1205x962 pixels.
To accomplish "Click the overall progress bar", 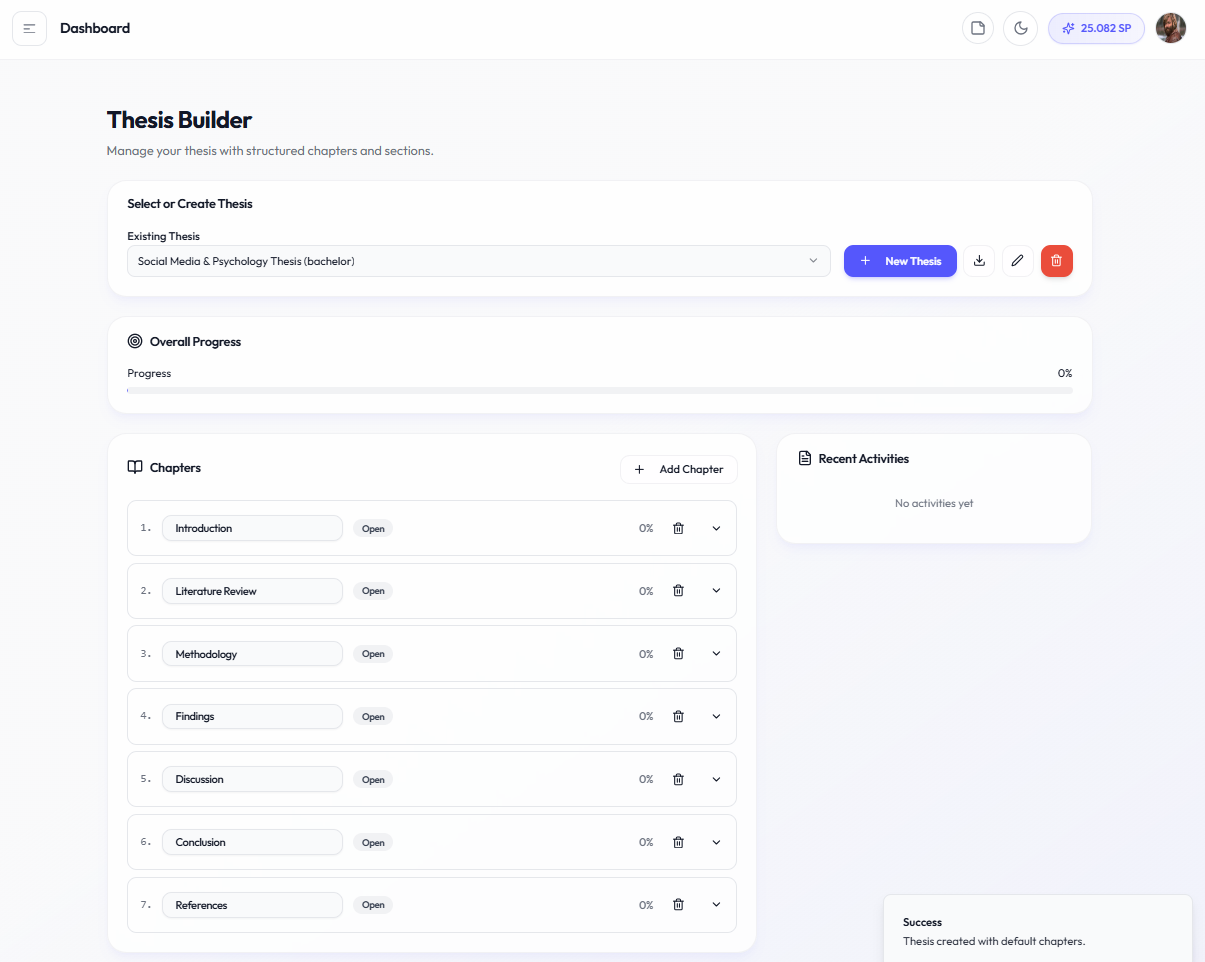I will [599, 390].
